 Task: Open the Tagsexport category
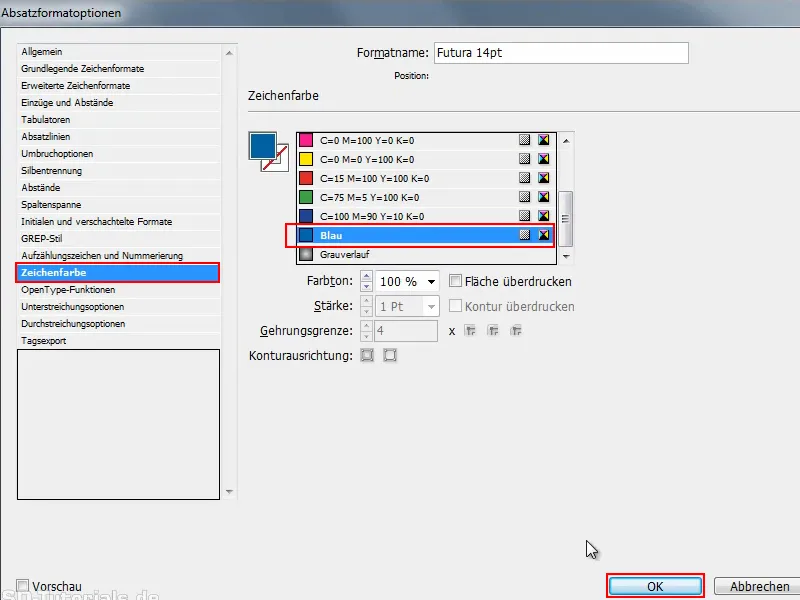(x=118, y=341)
